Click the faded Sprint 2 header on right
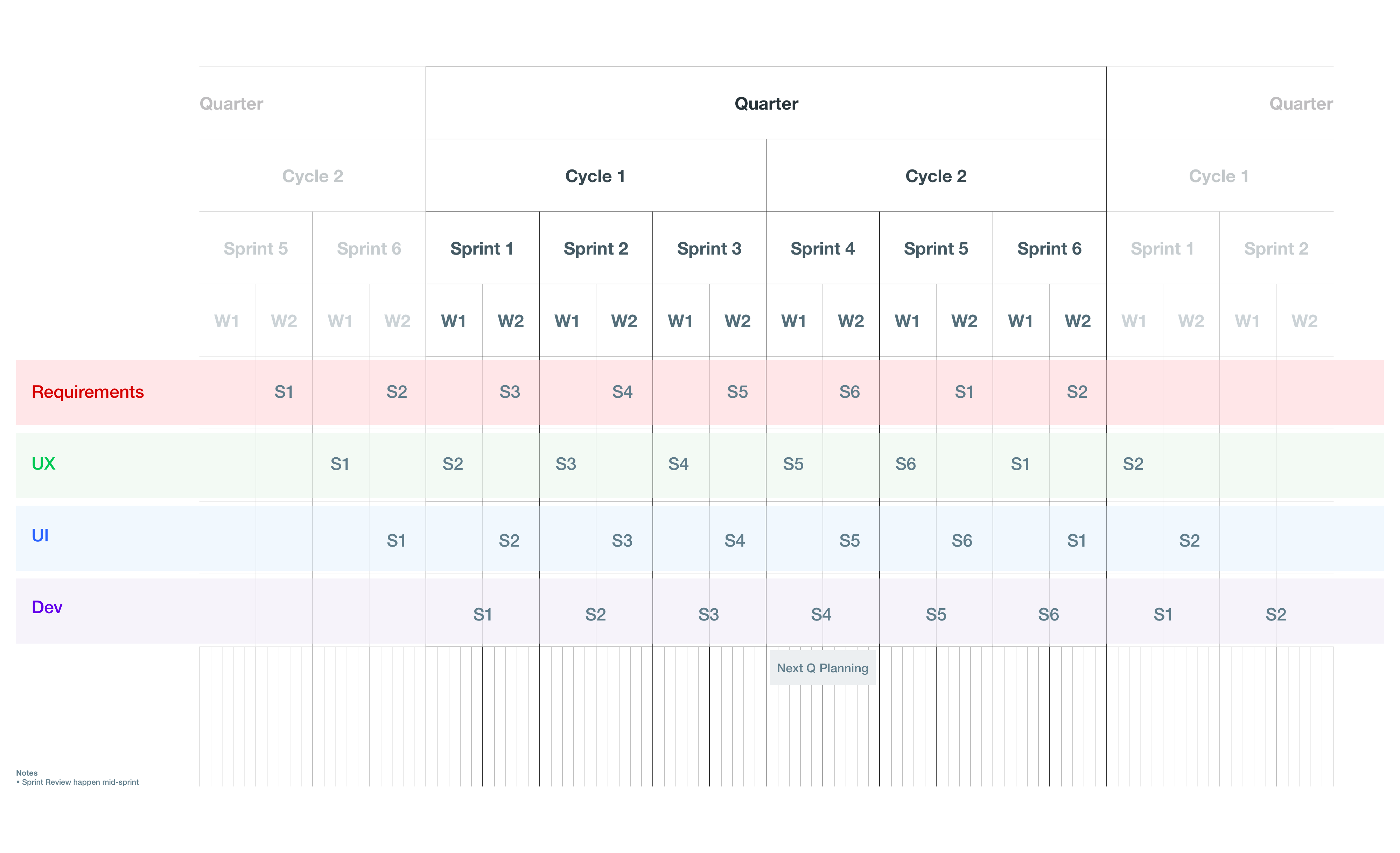1400x853 pixels. 1276,249
